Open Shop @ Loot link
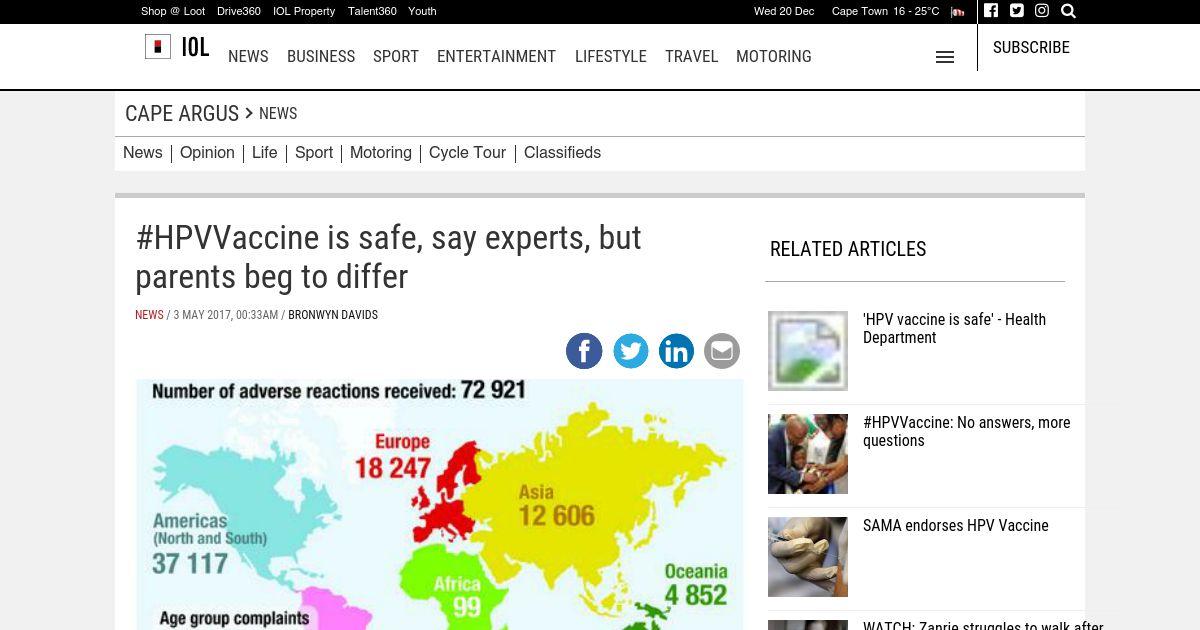 pos(173,11)
